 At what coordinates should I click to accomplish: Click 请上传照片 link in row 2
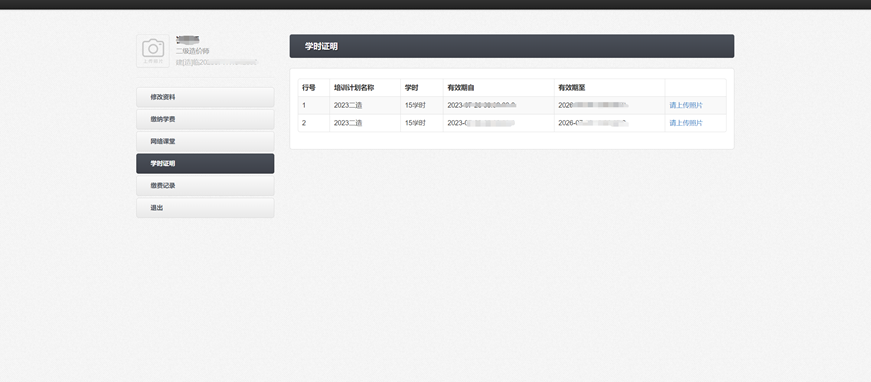pyautogui.click(x=685, y=123)
